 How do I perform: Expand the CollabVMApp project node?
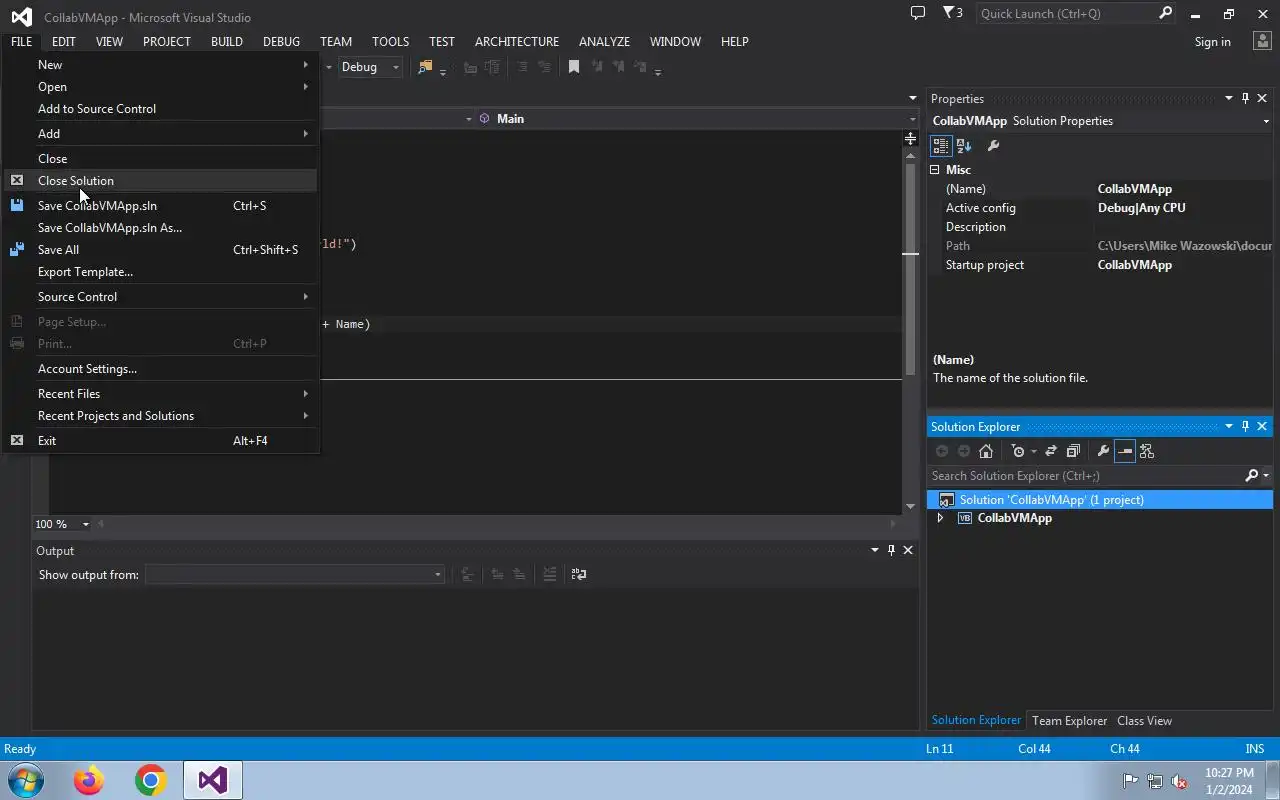click(940, 518)
